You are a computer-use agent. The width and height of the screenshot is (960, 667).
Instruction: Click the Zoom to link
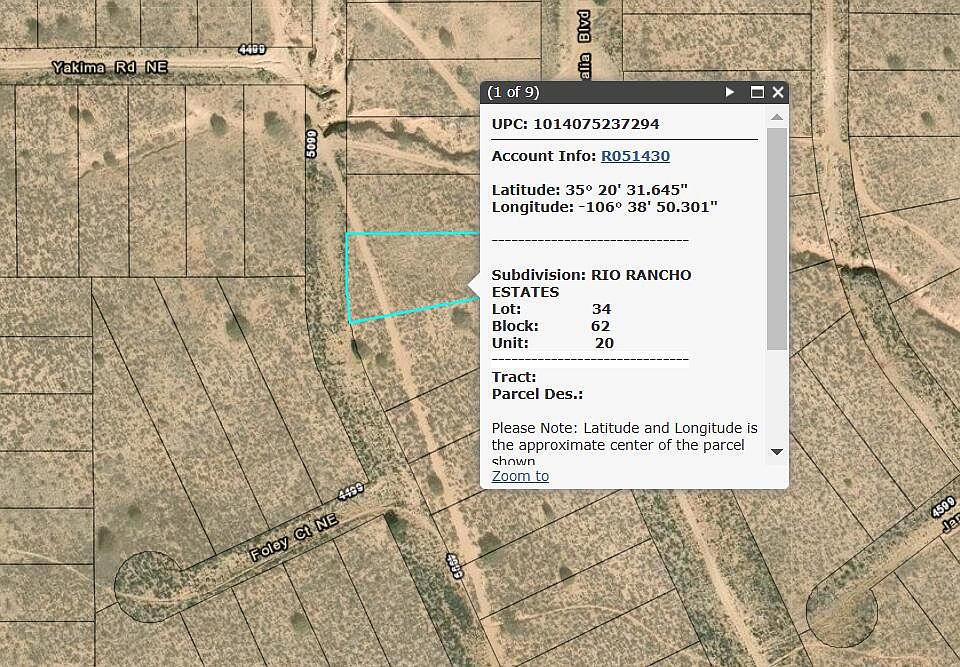(x=520, y=476)
